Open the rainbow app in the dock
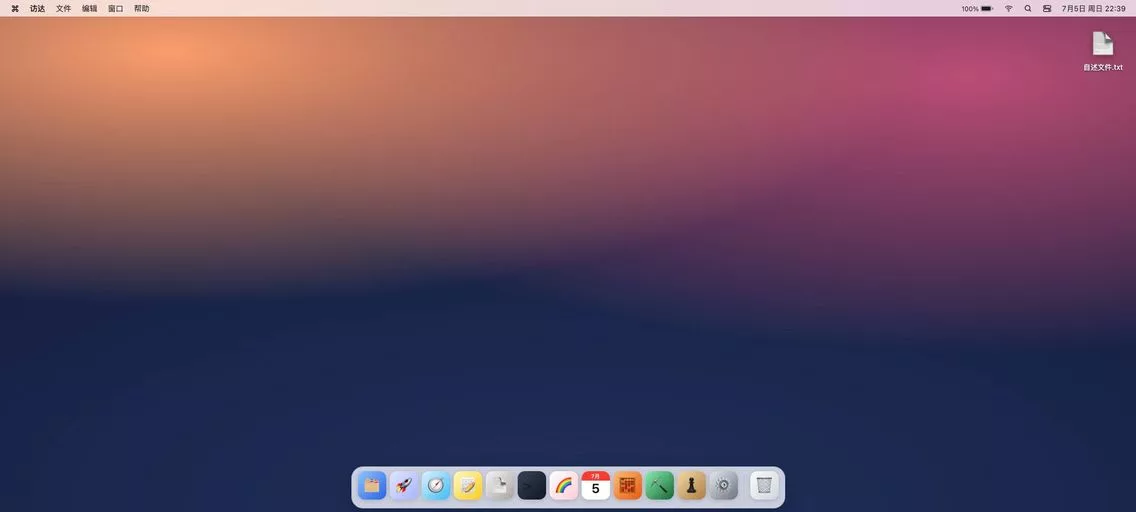The height and width of the screenshot is (512, 1136). (x=564, y=485)
